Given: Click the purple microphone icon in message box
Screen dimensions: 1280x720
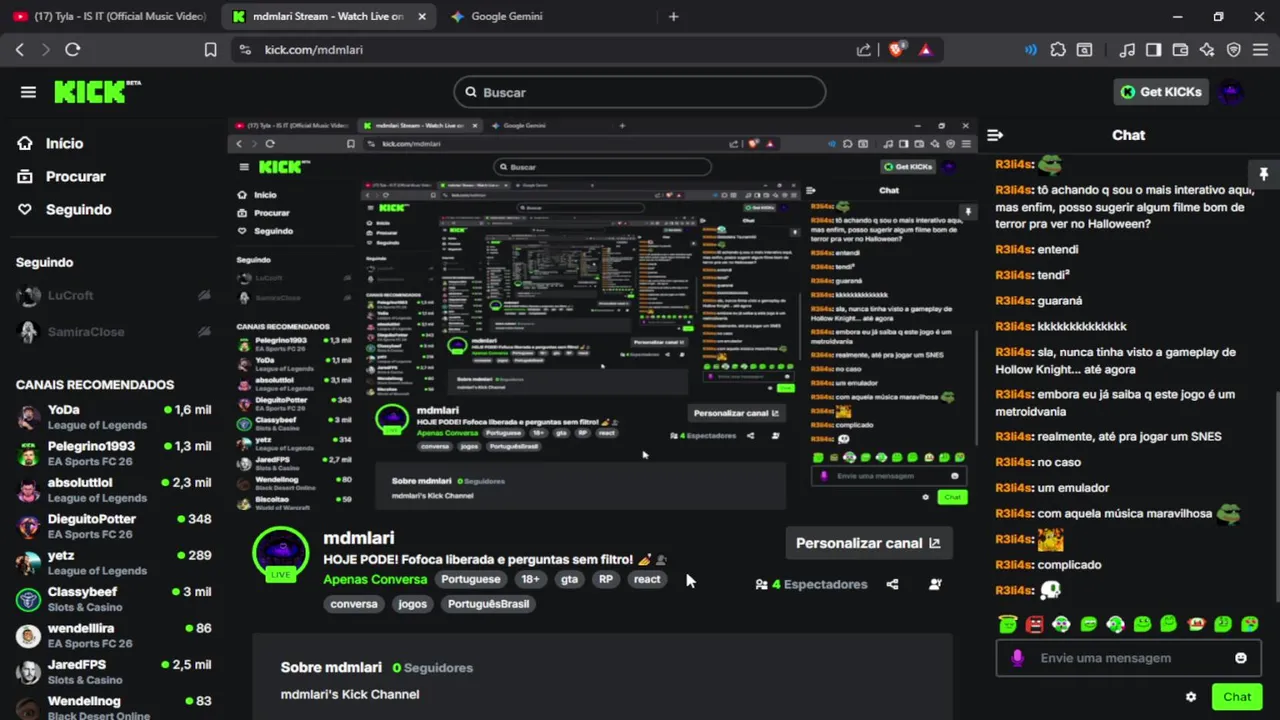Looking at the screenshot, I should [x=1017, y=658].
